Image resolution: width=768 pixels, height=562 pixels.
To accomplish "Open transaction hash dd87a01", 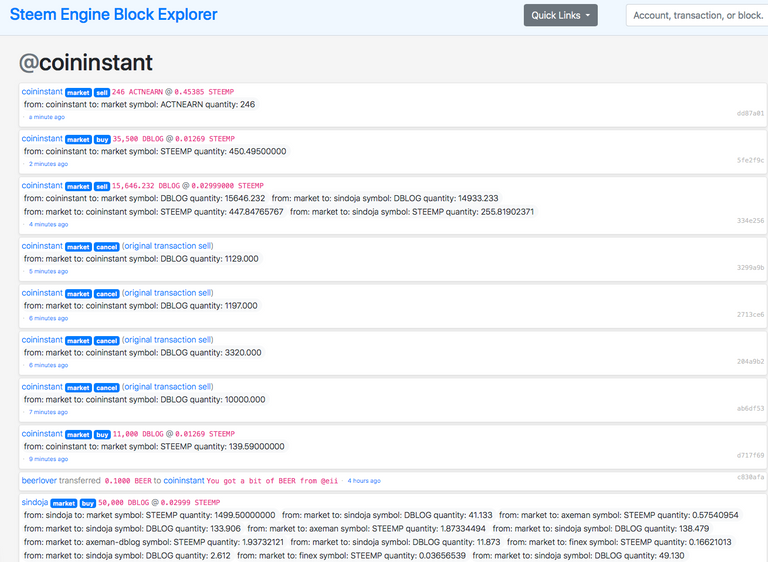I will 750,113.
